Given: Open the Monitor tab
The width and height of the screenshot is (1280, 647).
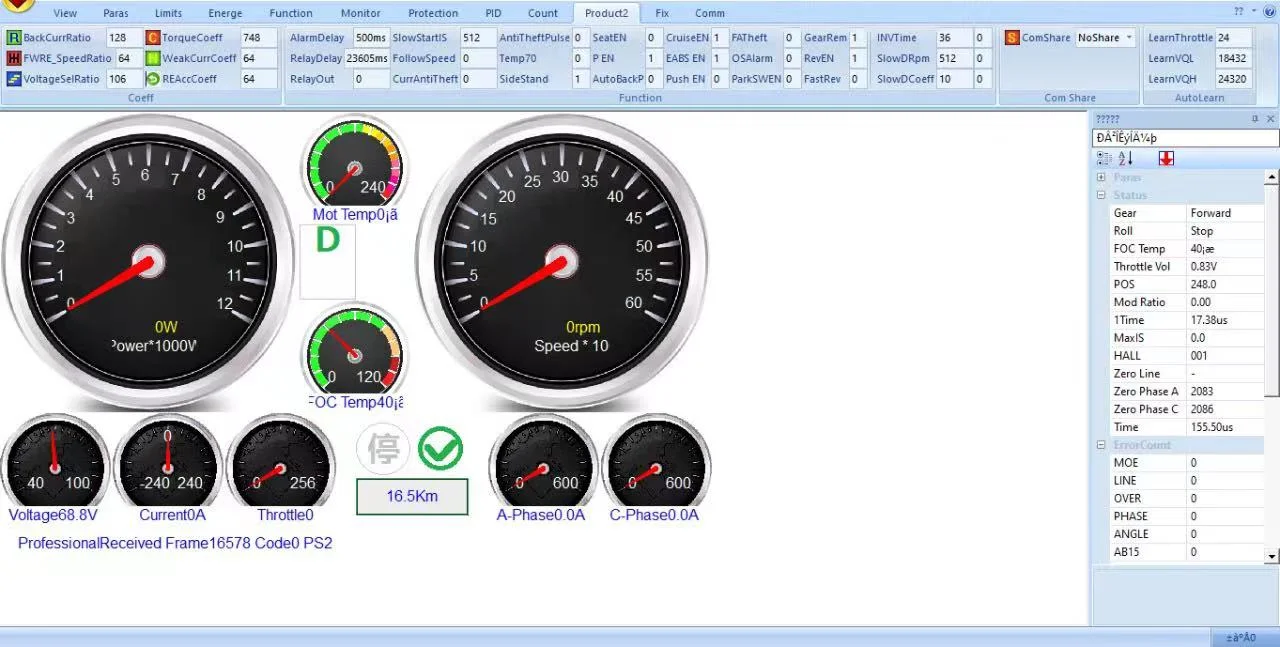Looking at the screenshot, I should coord(360,14).
